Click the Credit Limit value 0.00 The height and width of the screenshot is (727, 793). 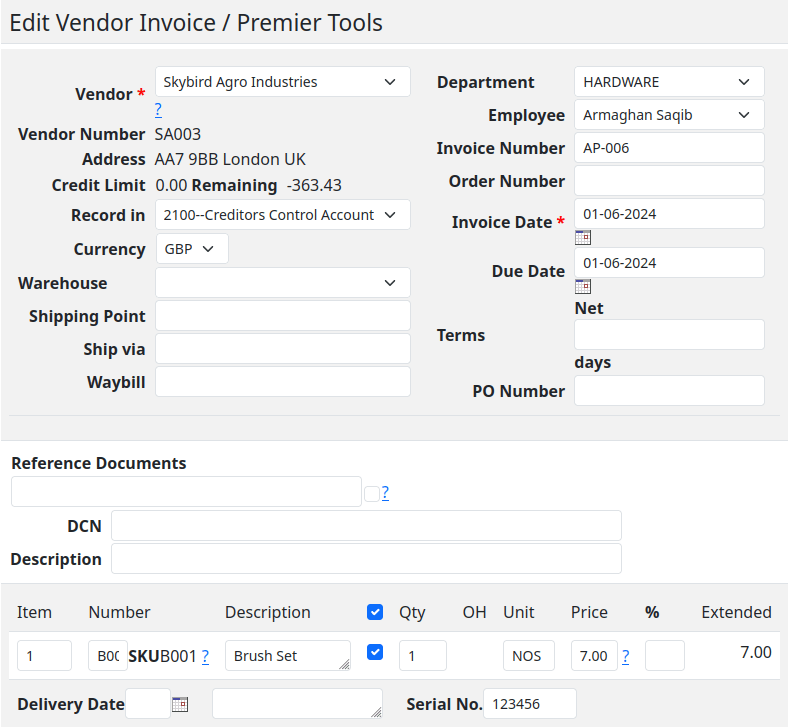coord(171,186)
